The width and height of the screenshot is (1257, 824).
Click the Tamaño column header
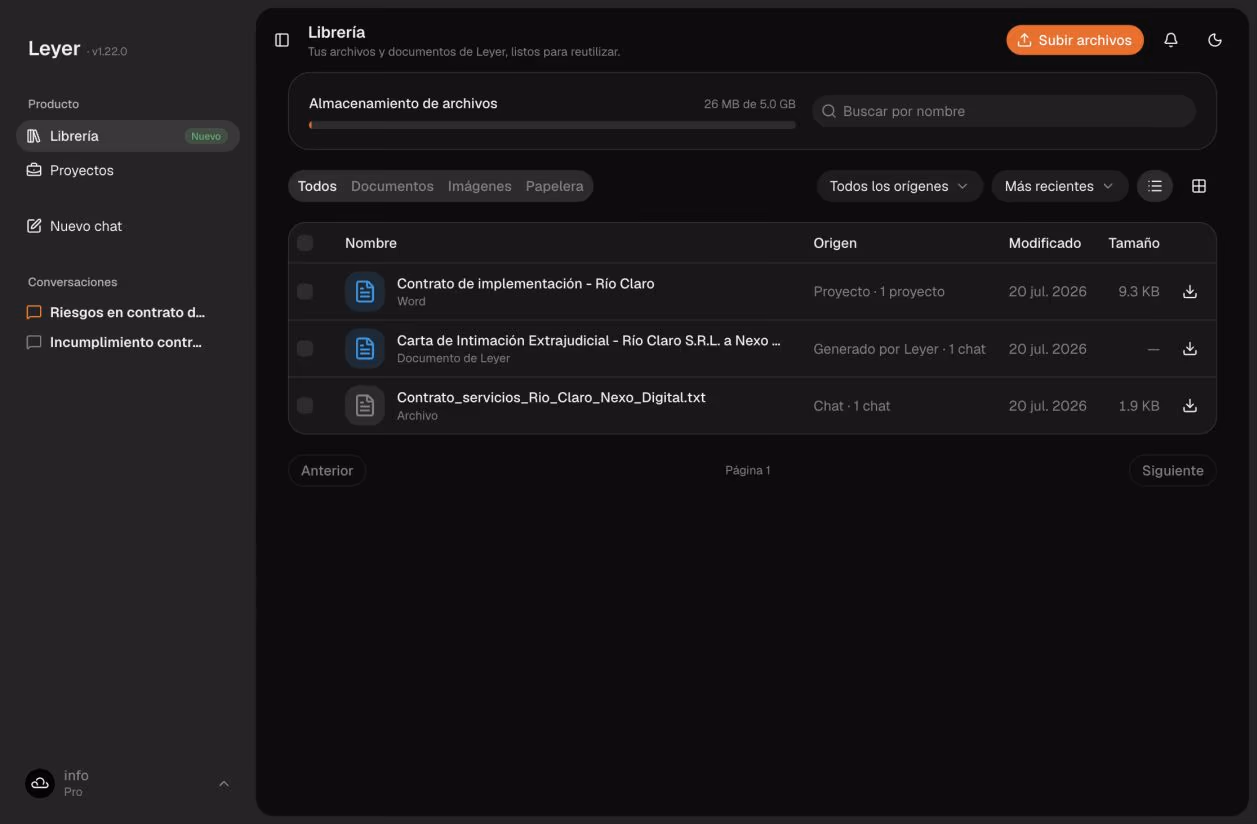coord(1134,243)
